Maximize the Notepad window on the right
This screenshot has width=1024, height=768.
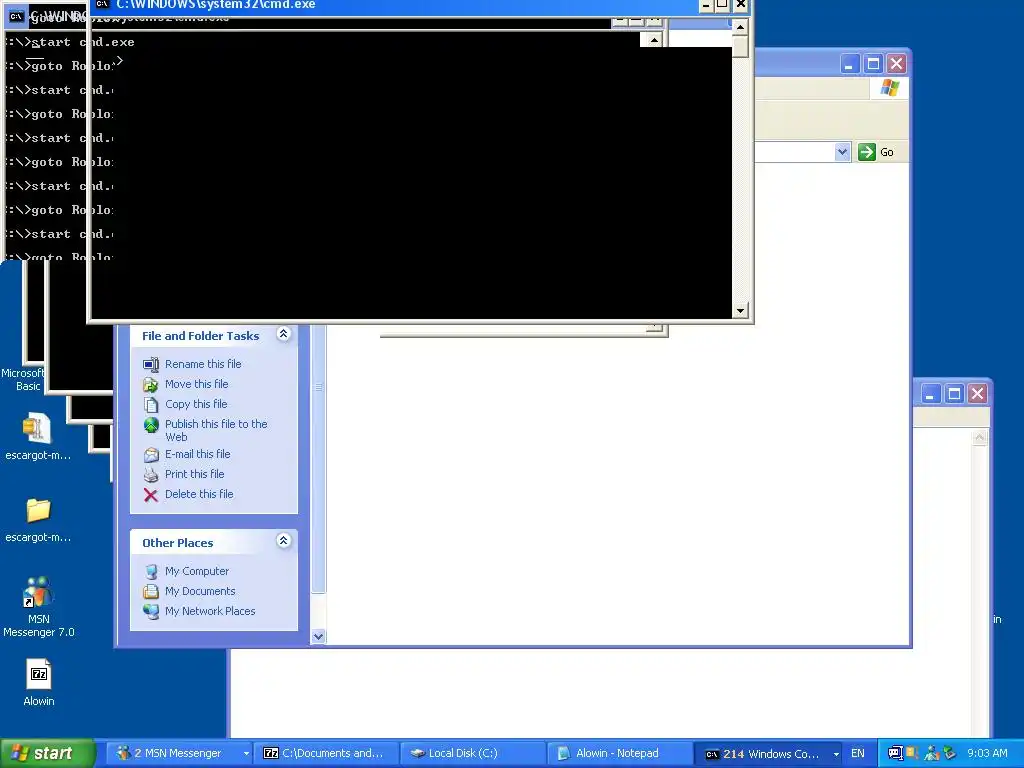pyautogui.click(x=954, y=394)
